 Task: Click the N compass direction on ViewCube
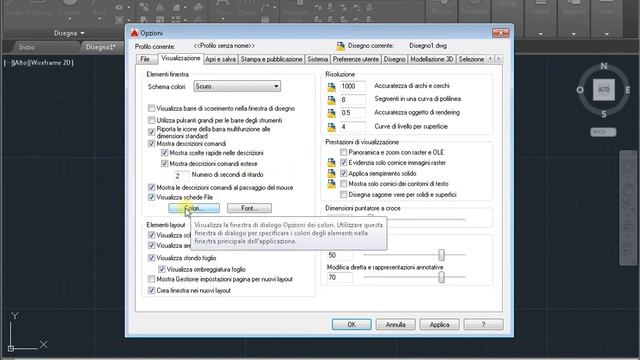604,66
